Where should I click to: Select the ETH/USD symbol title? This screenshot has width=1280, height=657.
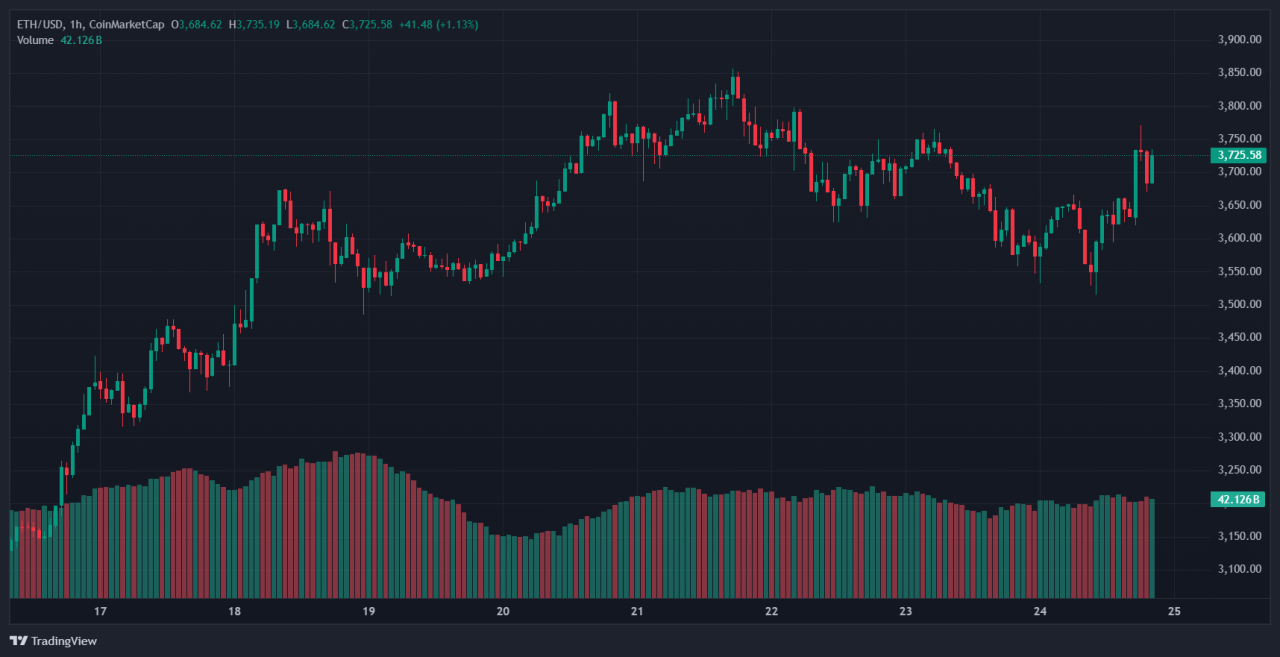(x=40, y=24)
